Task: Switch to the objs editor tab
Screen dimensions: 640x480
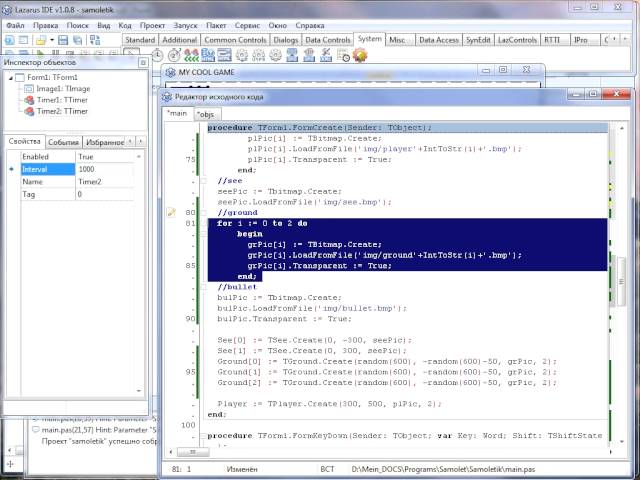Action: [x=208, y=115]
